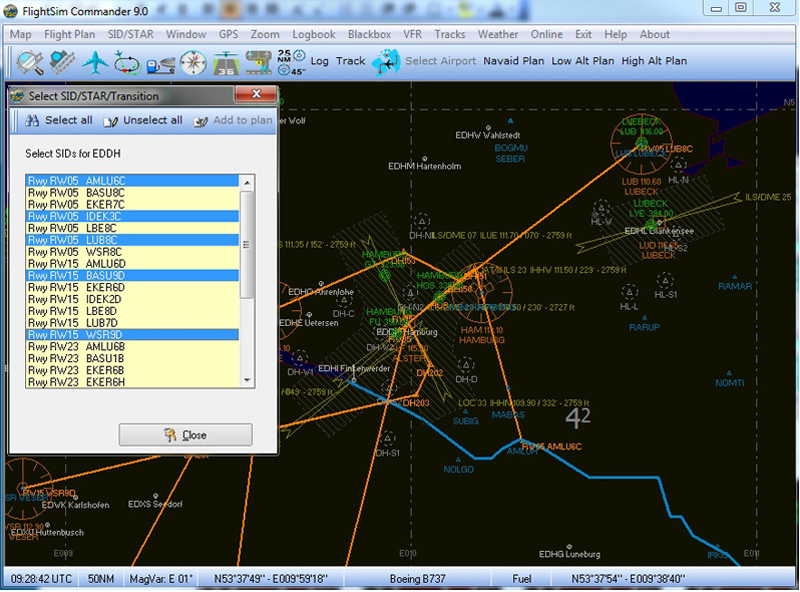Image resolution: width=800 pixels, height=592 pixels.
Task: Click the Track toolbar button
Action: coord(351,61)
